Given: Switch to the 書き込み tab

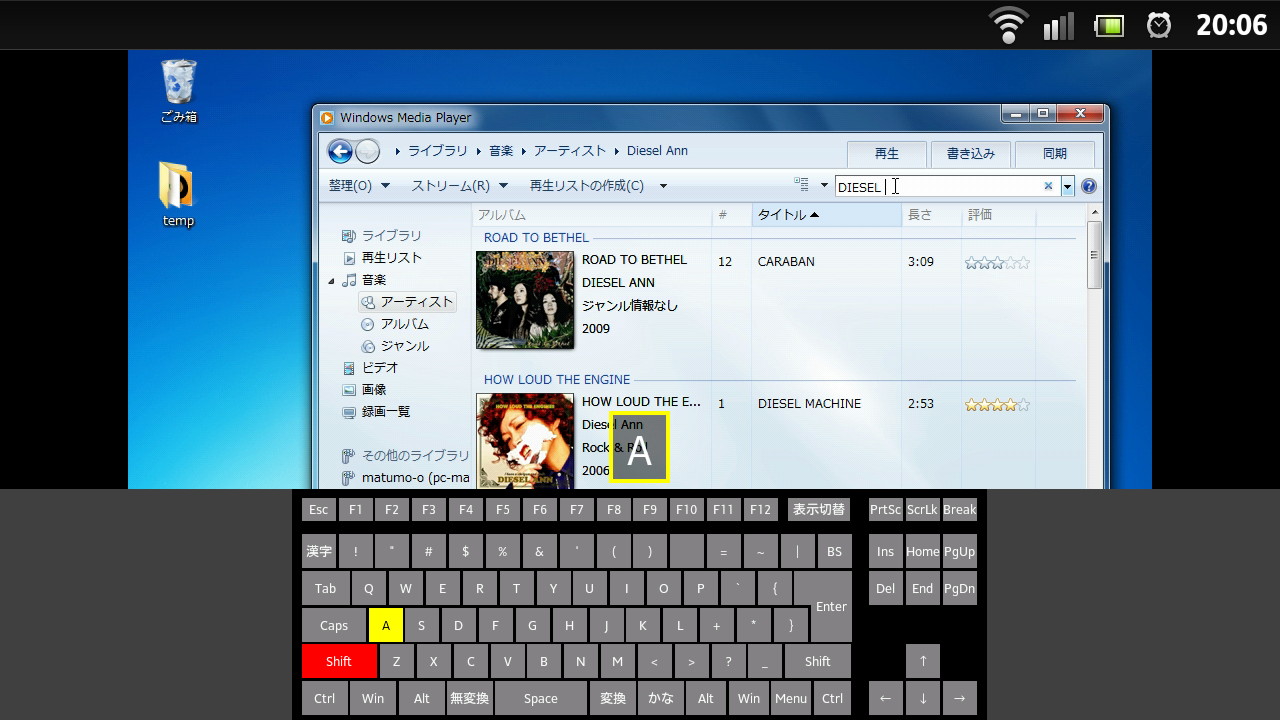Looking at the screenshot, I should point(969,153).
